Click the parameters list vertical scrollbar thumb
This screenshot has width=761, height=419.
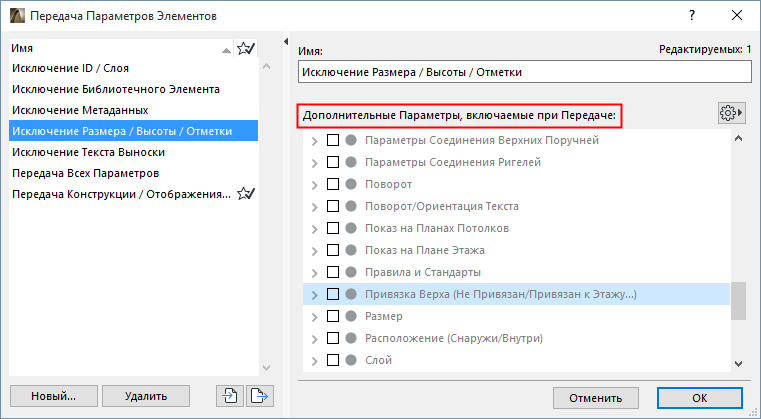(x=739, y=302)
